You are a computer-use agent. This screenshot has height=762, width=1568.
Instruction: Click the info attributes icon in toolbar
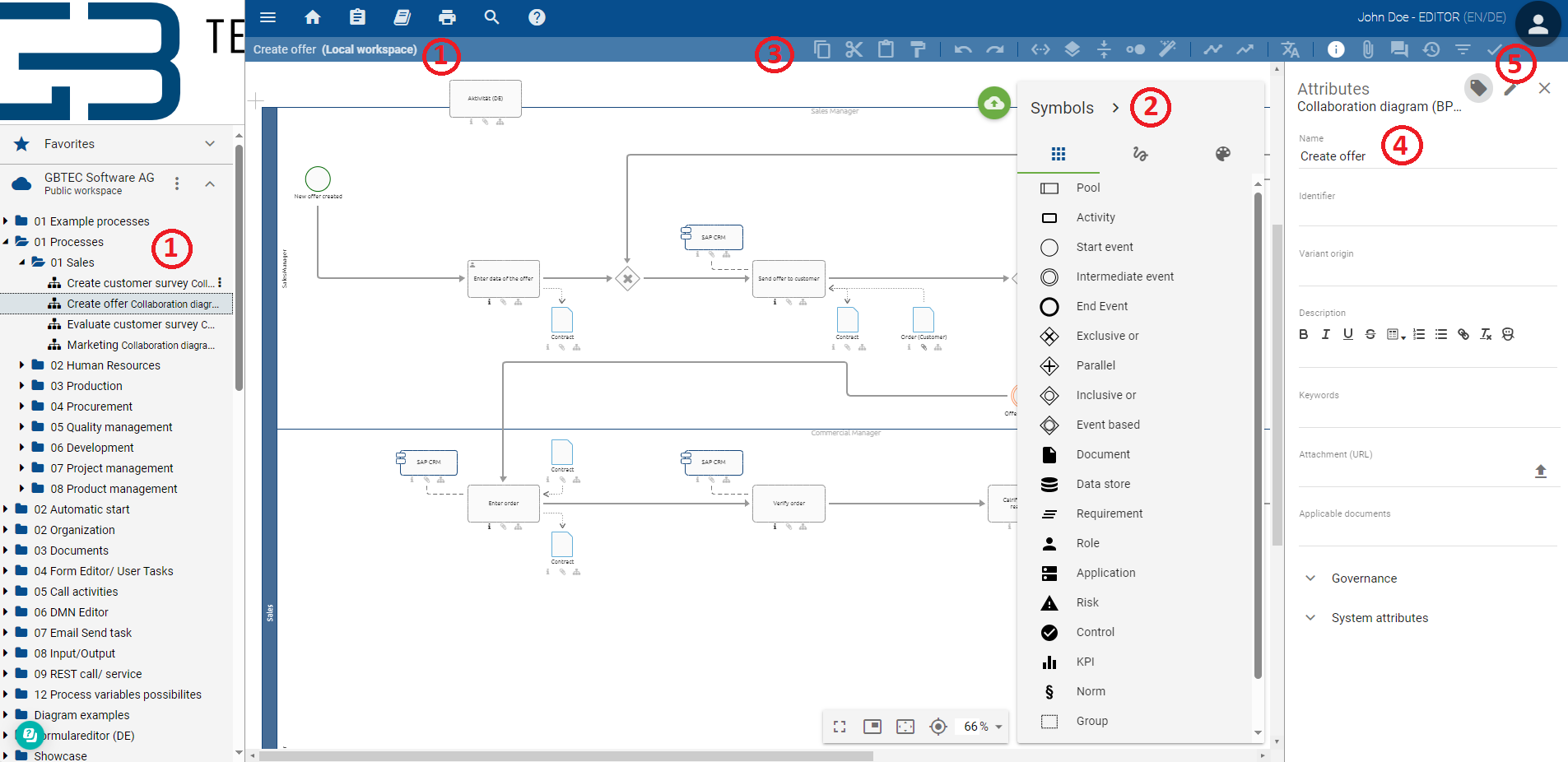[1335, 49]
